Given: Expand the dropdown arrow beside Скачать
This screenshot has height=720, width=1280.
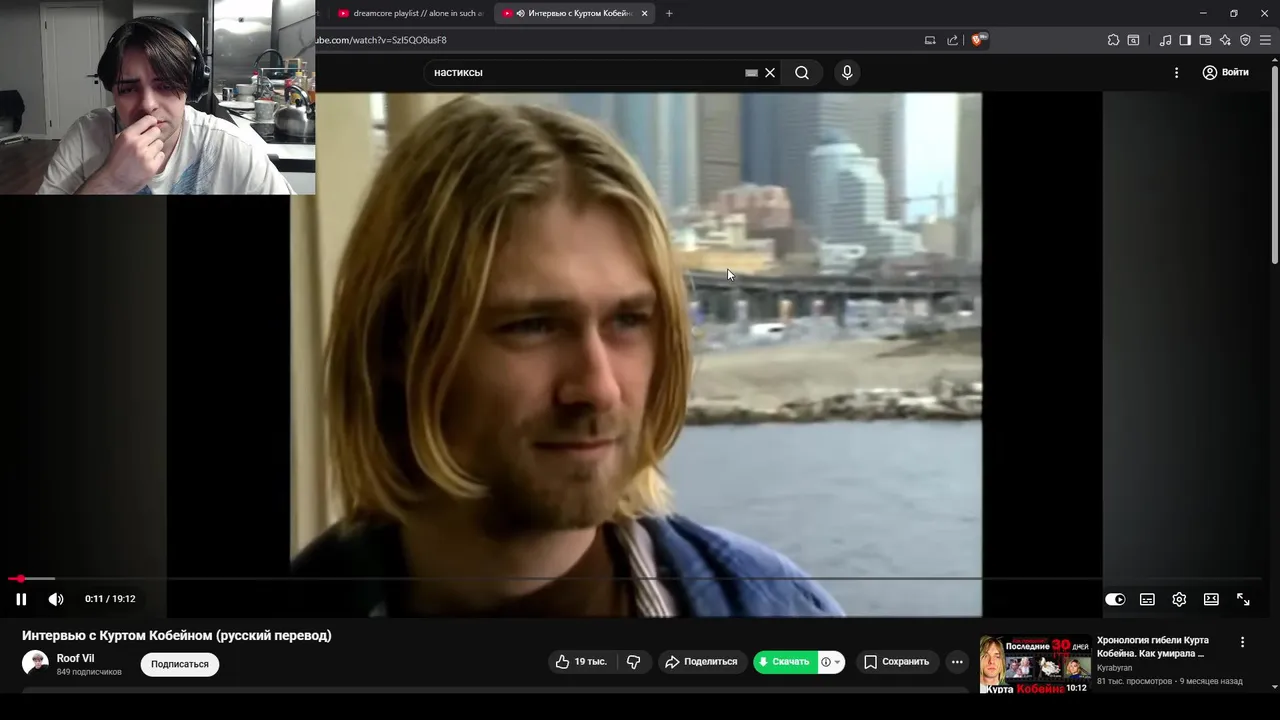Looking at the screenshot, I should click(837, 662).
